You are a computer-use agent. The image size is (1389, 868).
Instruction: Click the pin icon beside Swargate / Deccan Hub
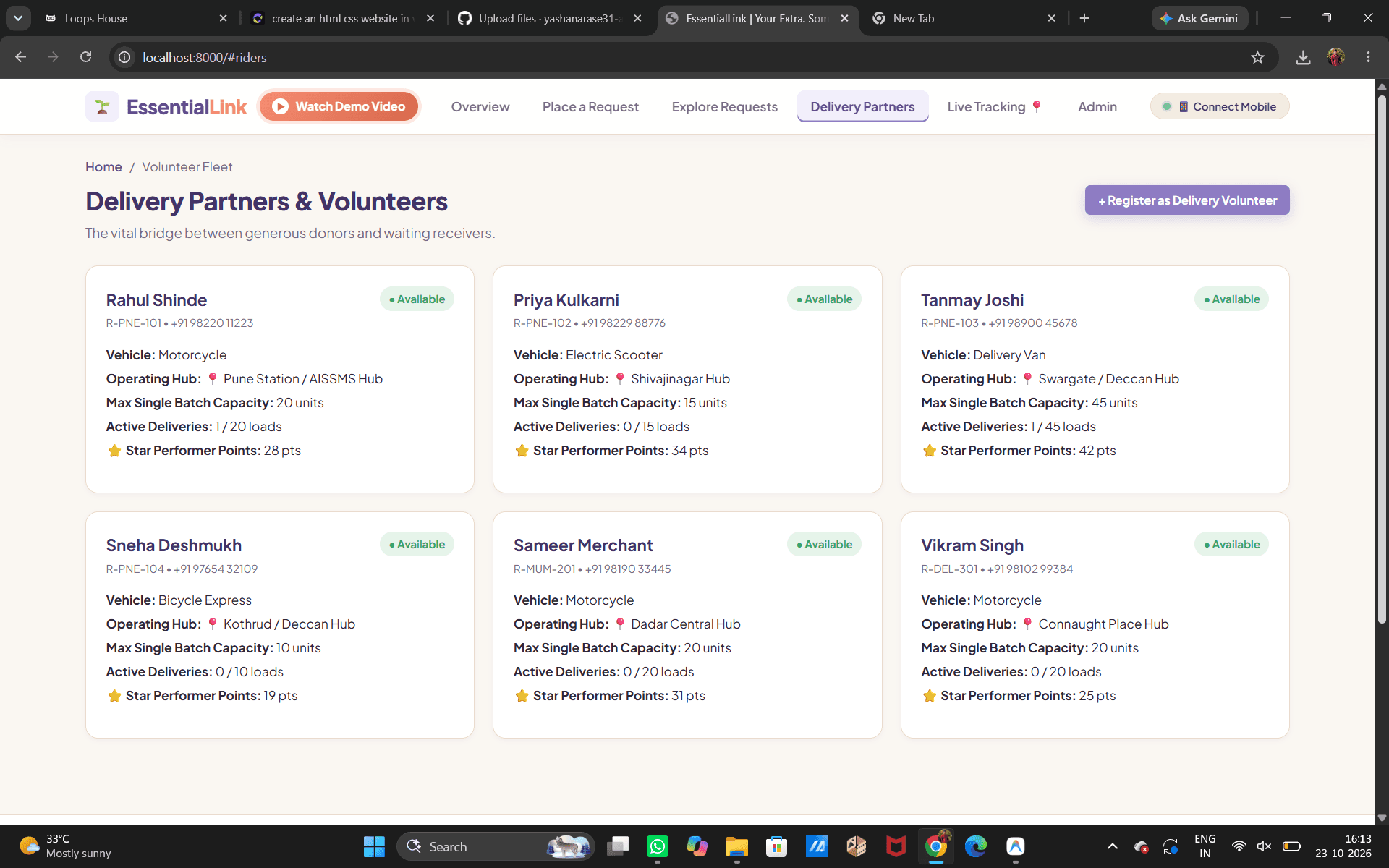[1027, 378]
